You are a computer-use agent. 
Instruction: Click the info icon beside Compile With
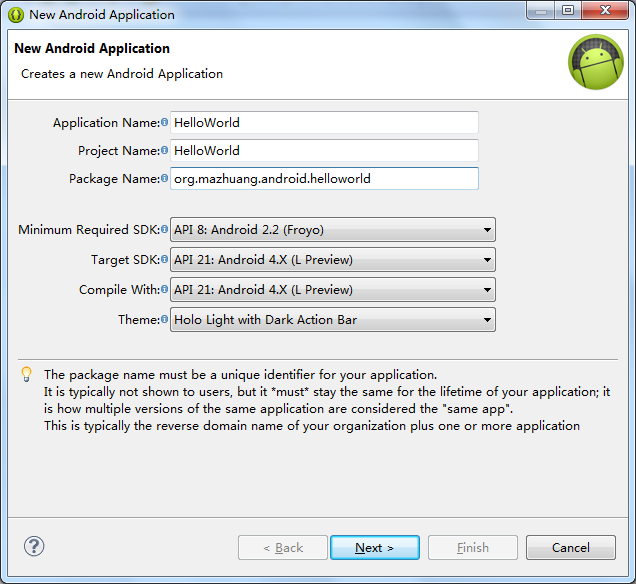[x=165, y=290]
